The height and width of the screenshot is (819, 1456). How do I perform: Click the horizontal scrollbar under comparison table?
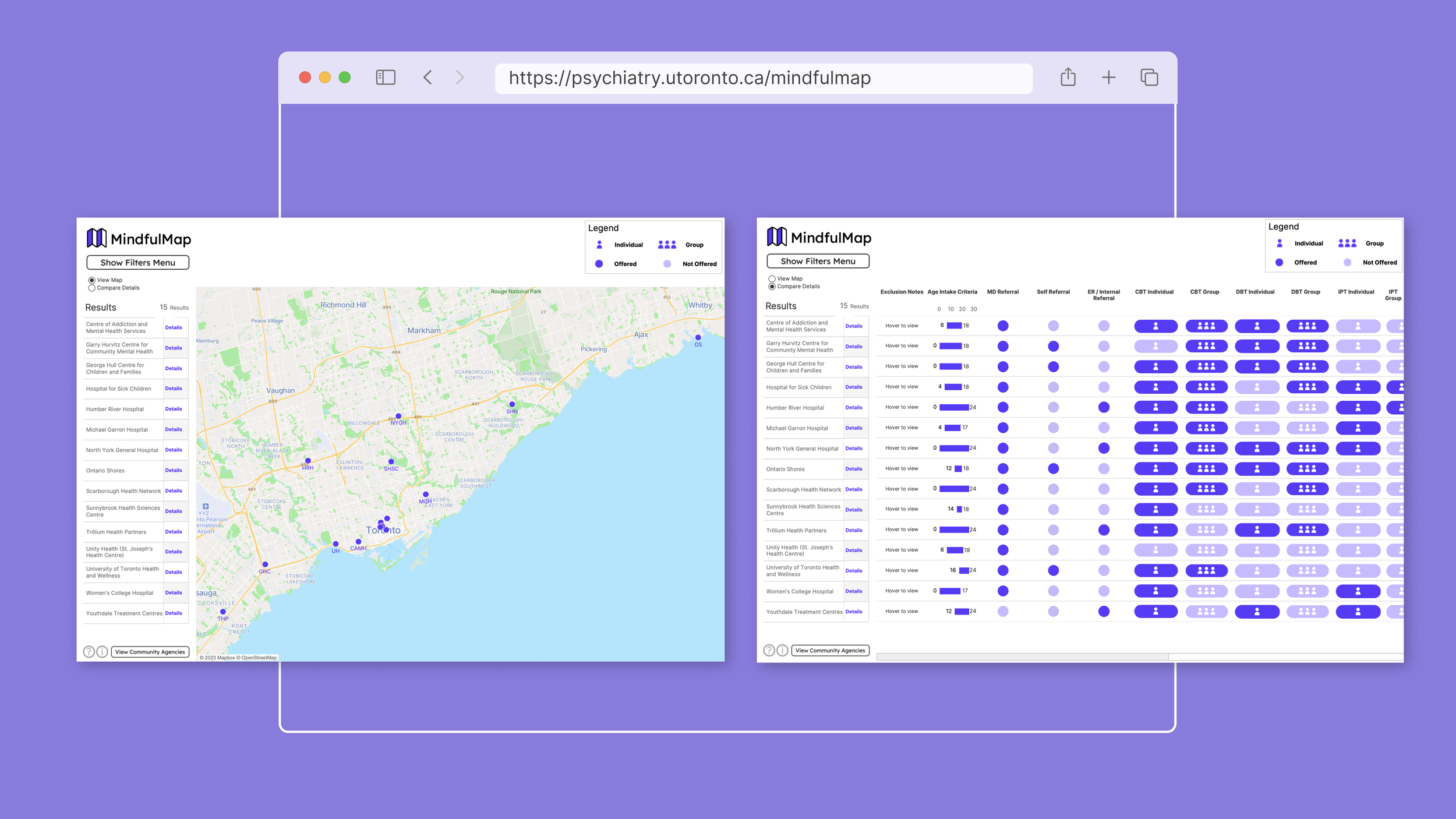point(1022,657)
